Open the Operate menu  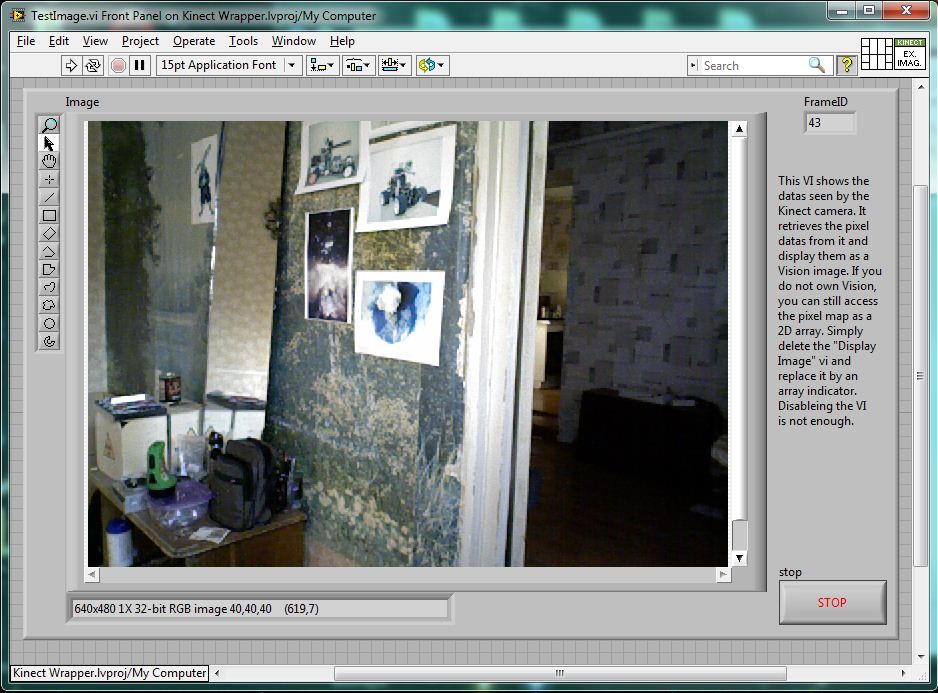coord(193,41)
